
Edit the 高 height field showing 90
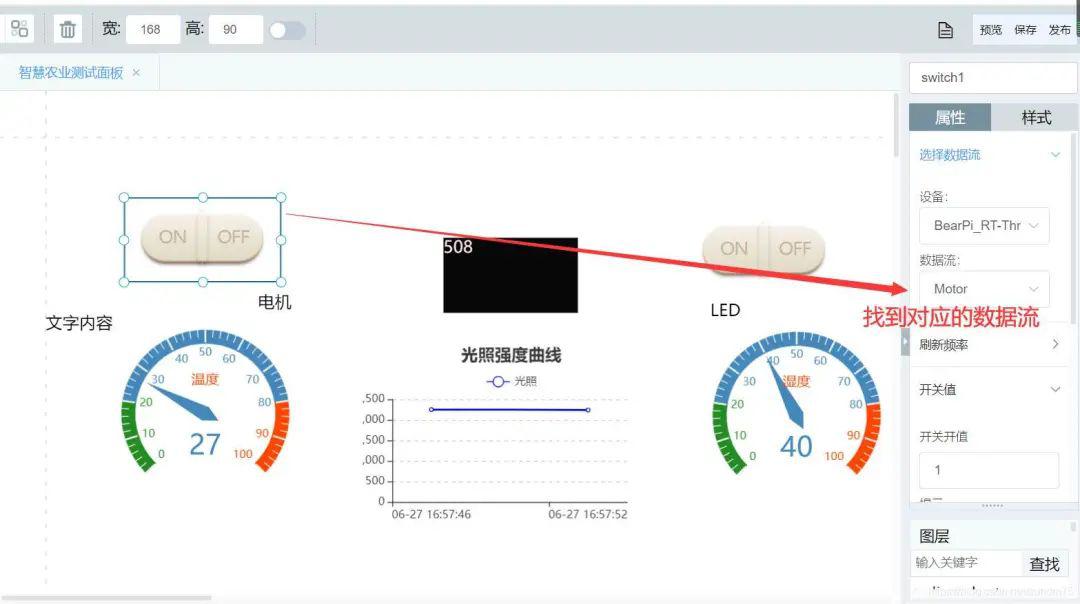pyautogui.click(x=236, y=30)
